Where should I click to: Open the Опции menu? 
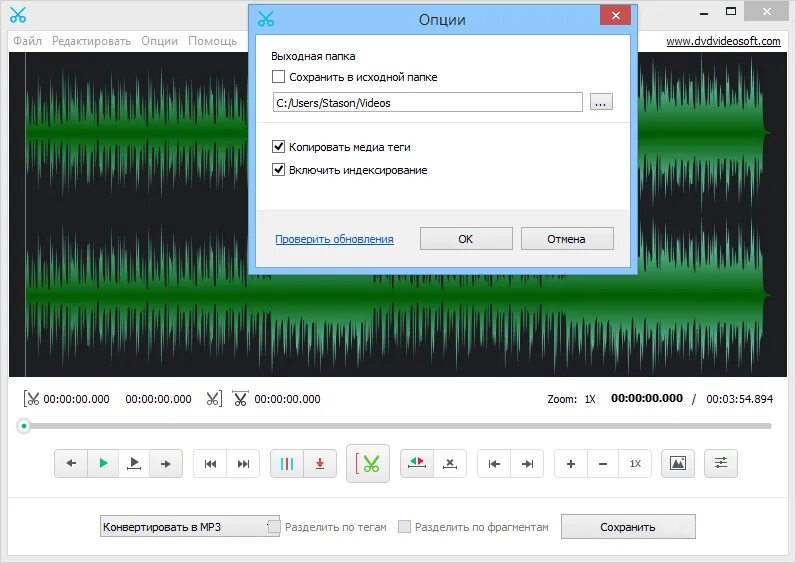(x=159, y=41)
